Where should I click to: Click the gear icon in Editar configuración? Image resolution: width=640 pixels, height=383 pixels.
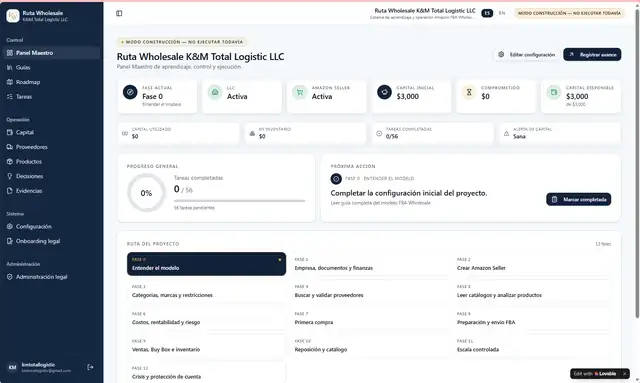501,54
